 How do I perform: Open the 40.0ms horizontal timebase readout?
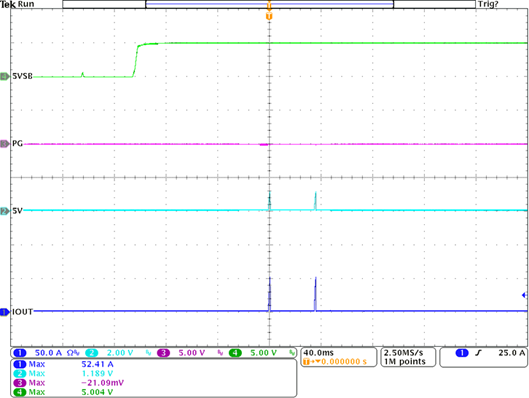tap(338, 357)
